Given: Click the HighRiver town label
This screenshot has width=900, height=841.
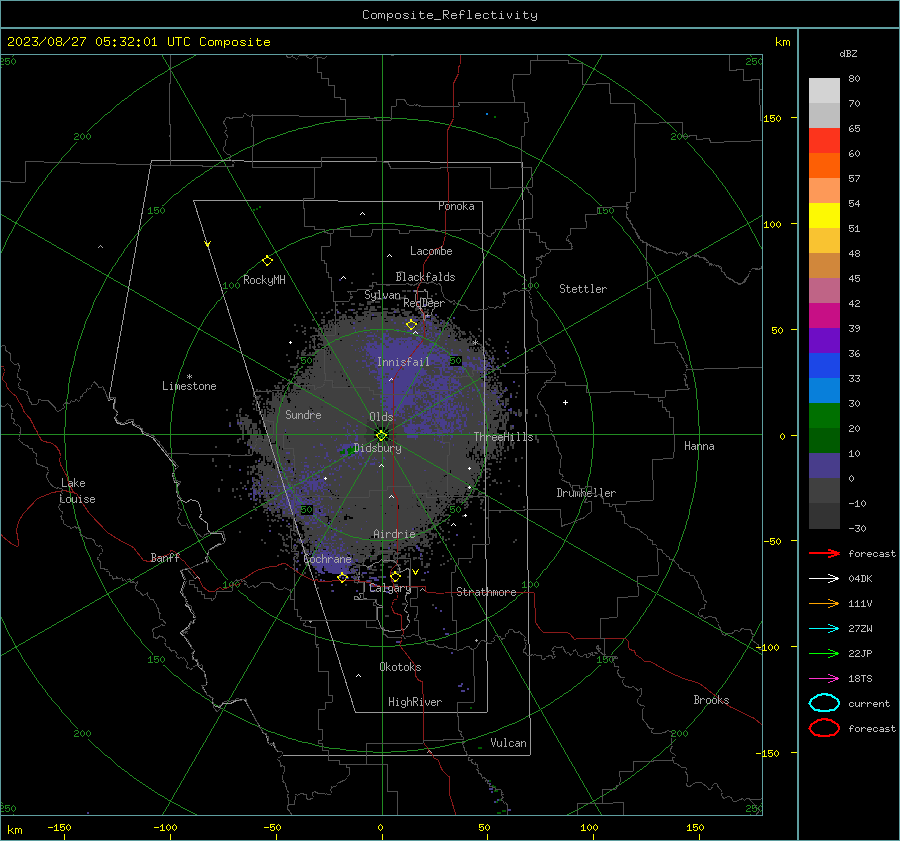Looking at the screenshot, I should (414, 702).
